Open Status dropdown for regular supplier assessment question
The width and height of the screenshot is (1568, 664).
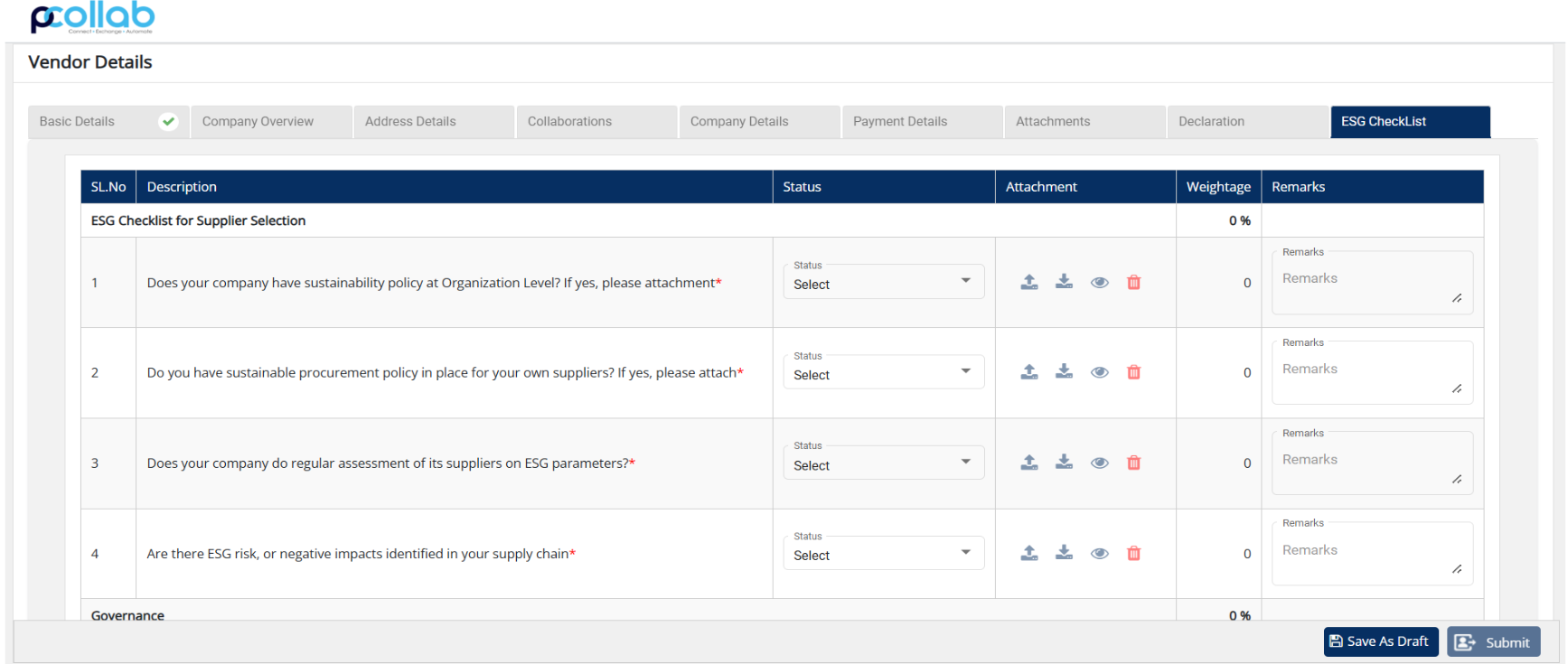point(884,463)
